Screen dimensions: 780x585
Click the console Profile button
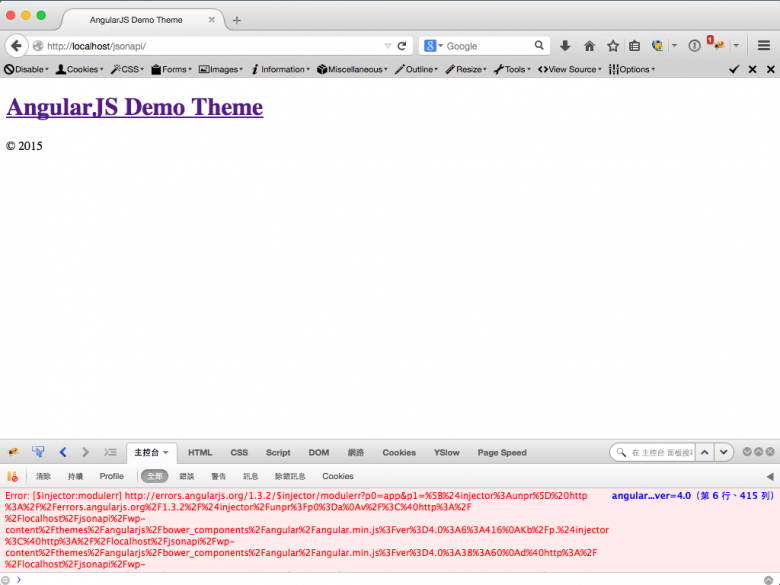coord(111,477)
